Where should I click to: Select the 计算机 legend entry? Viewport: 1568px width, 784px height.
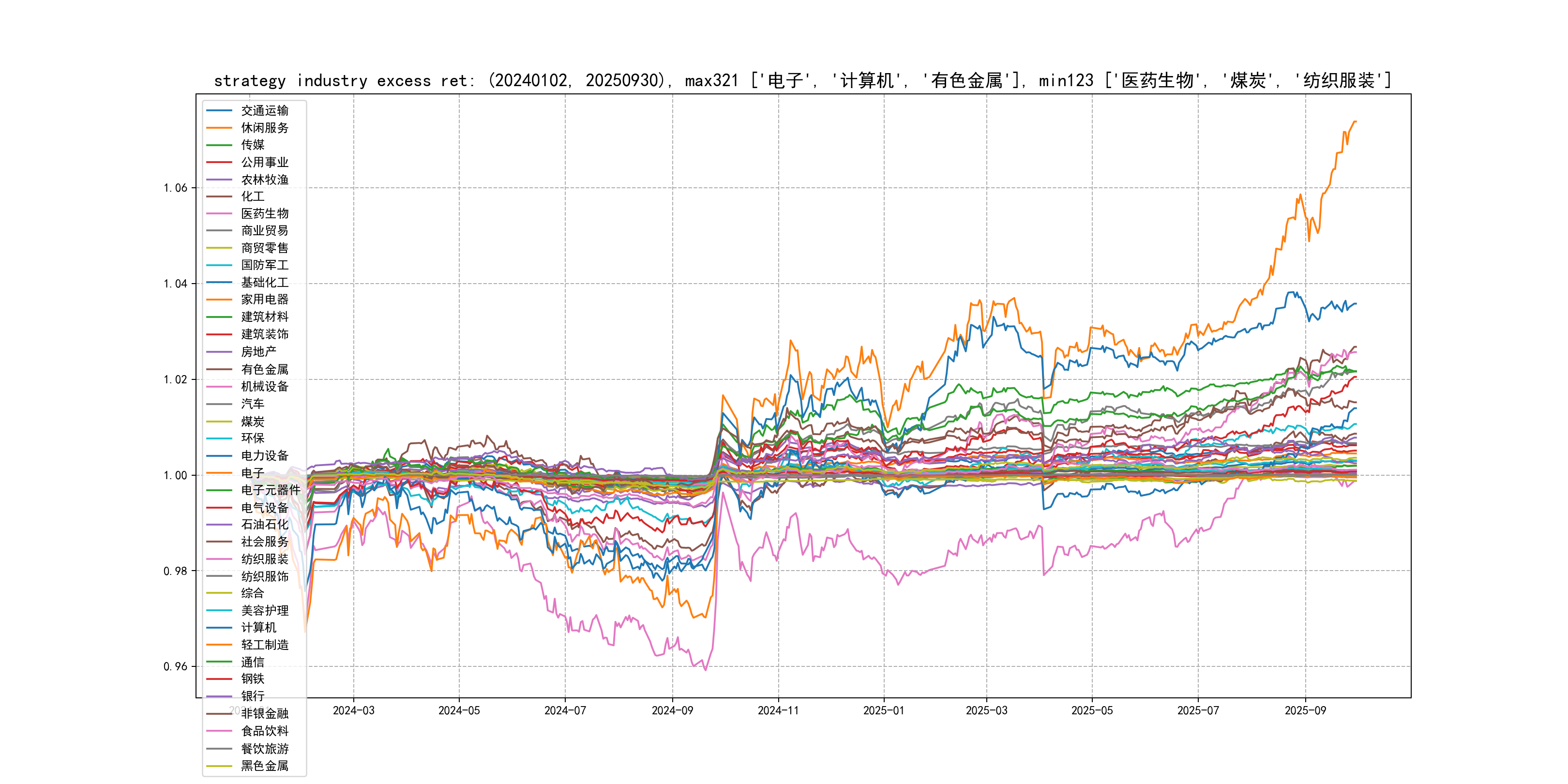tap(258, 628)
